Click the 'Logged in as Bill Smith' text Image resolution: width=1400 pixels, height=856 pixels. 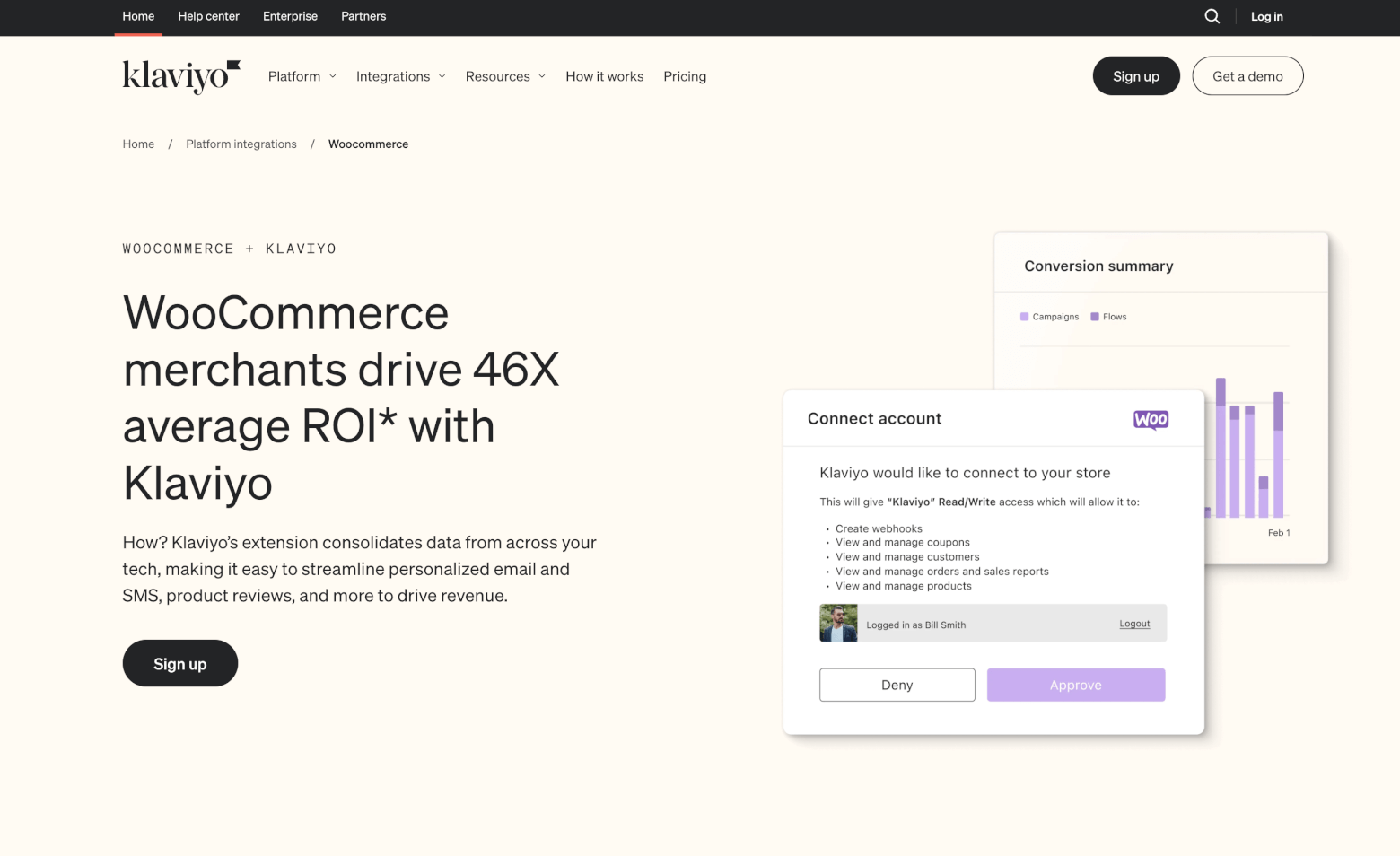tap(916, 625)
